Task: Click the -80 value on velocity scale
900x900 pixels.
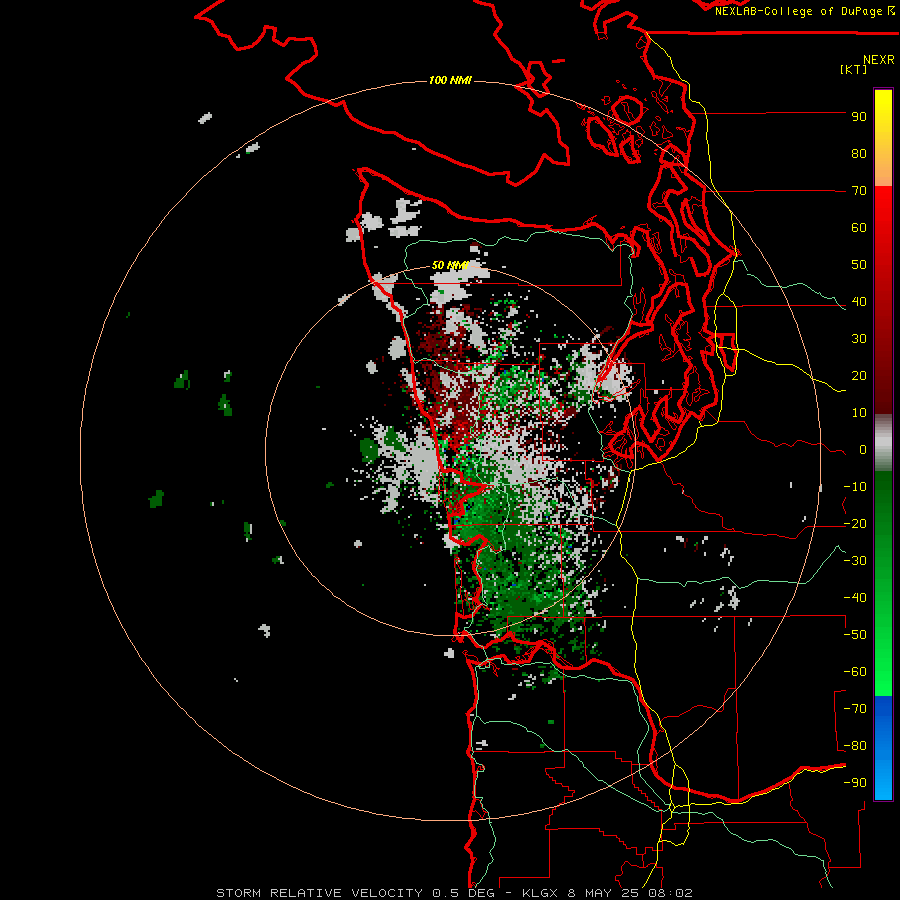Action: click(x=855, y=746)
